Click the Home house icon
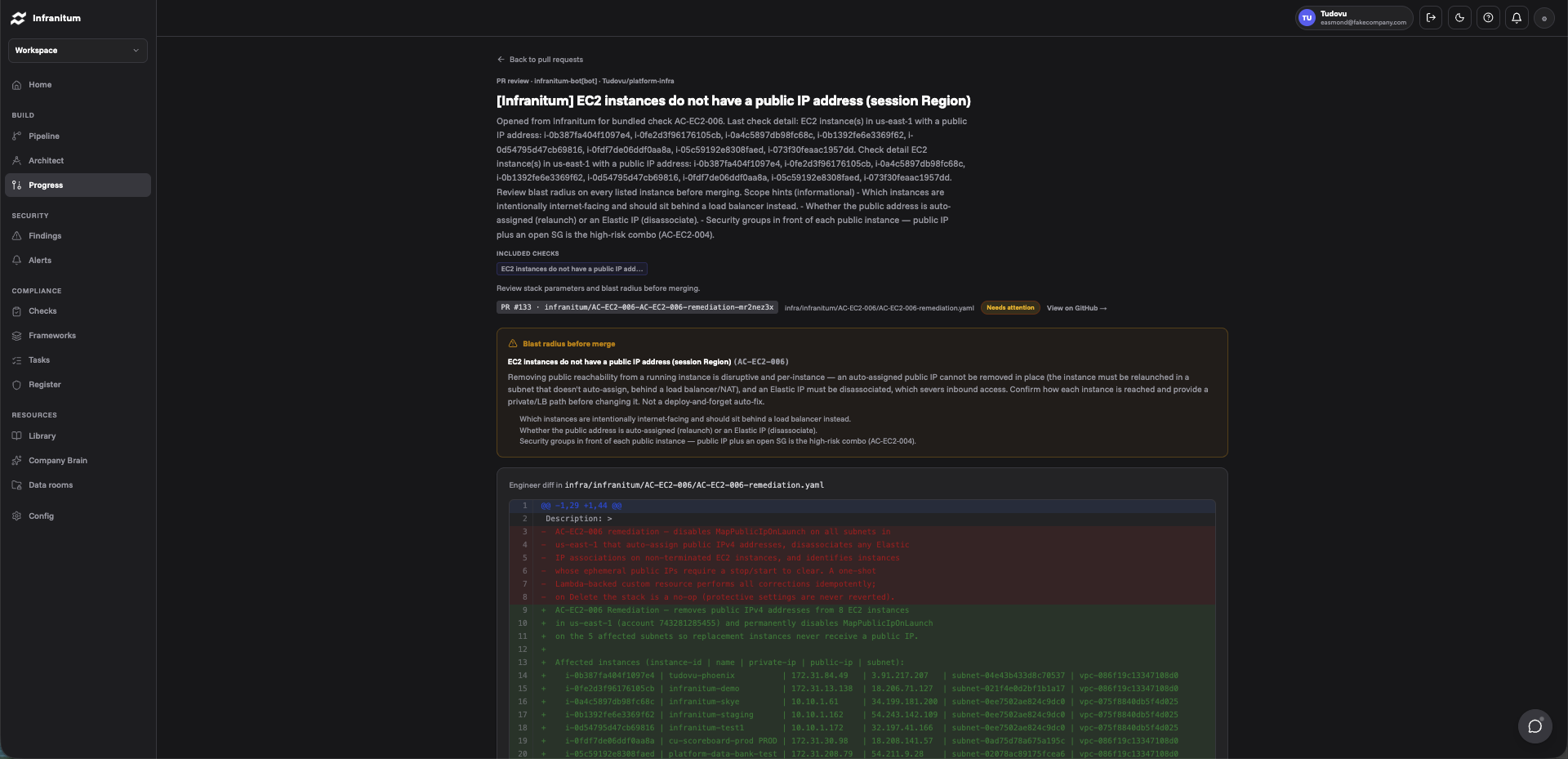The width and height of the screenshot is (1568, 759). click(16, 85)
